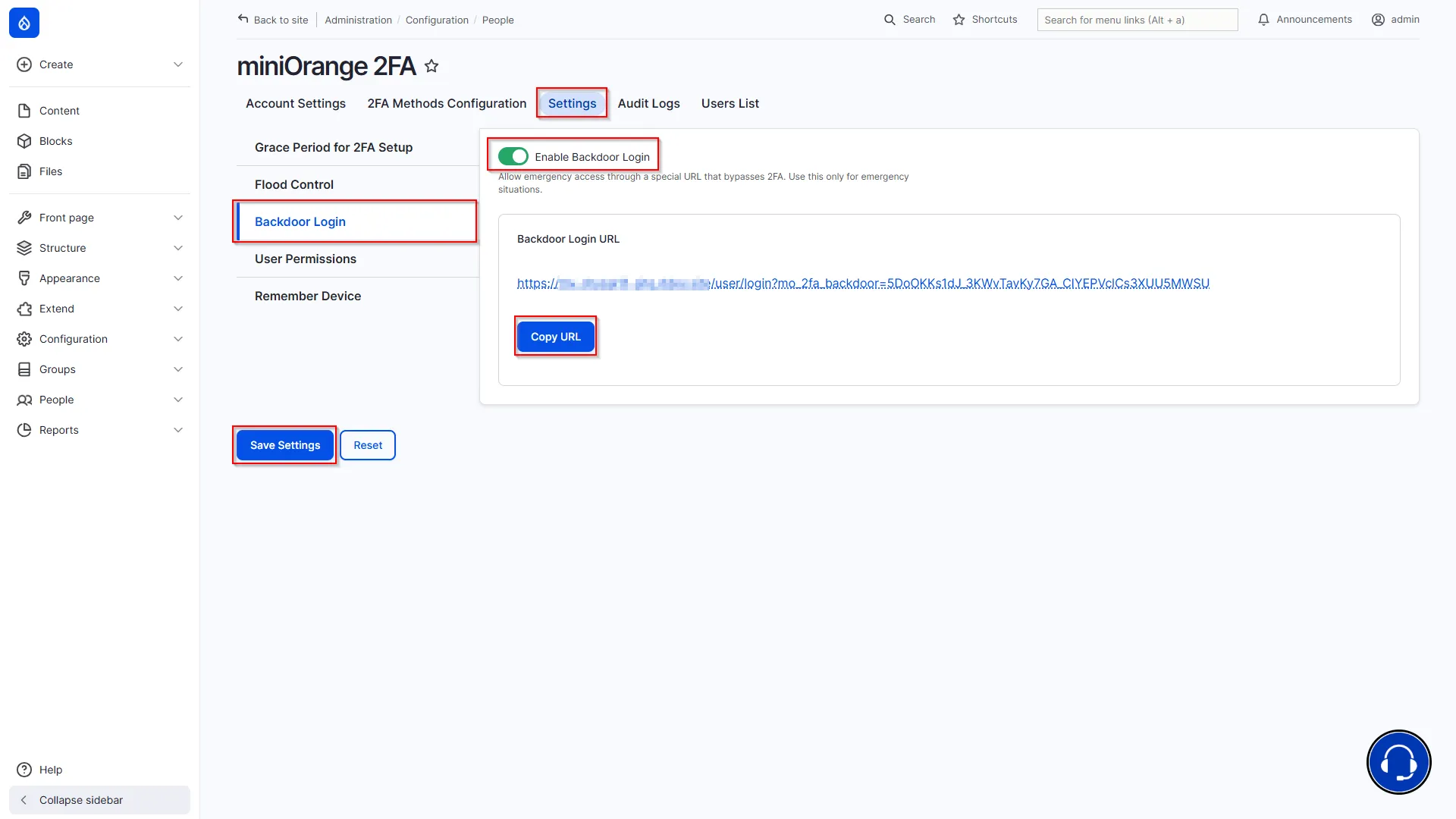Viewport: 1456px width, 819px height.
Task: Click the Front page wrench icon
Action: [x=24, y=218]
